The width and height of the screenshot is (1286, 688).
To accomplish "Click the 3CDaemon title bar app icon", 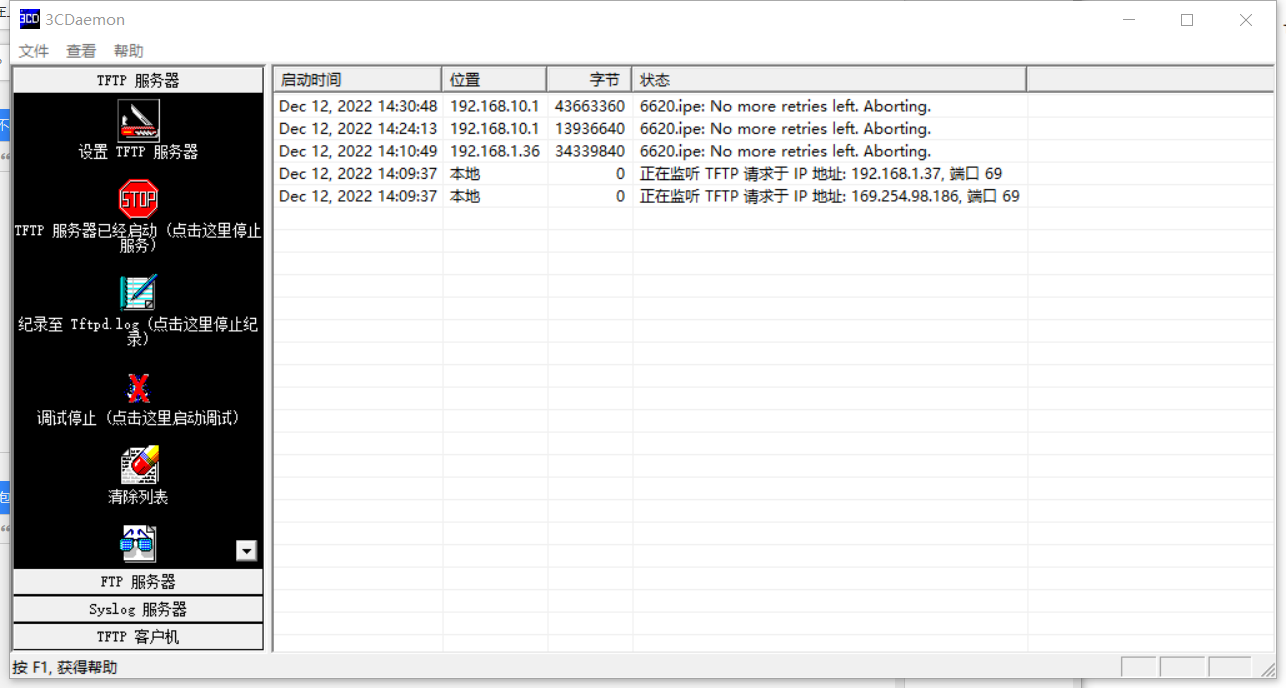I will point(30,19).
